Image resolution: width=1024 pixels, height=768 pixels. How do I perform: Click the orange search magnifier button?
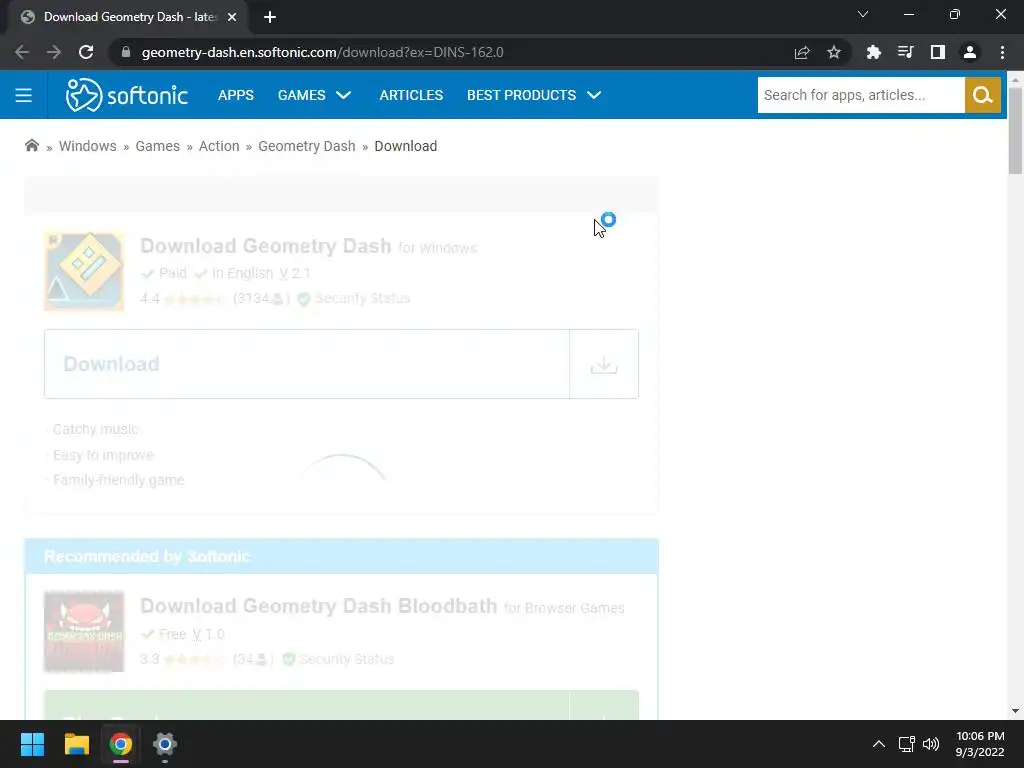click(982, 95)
